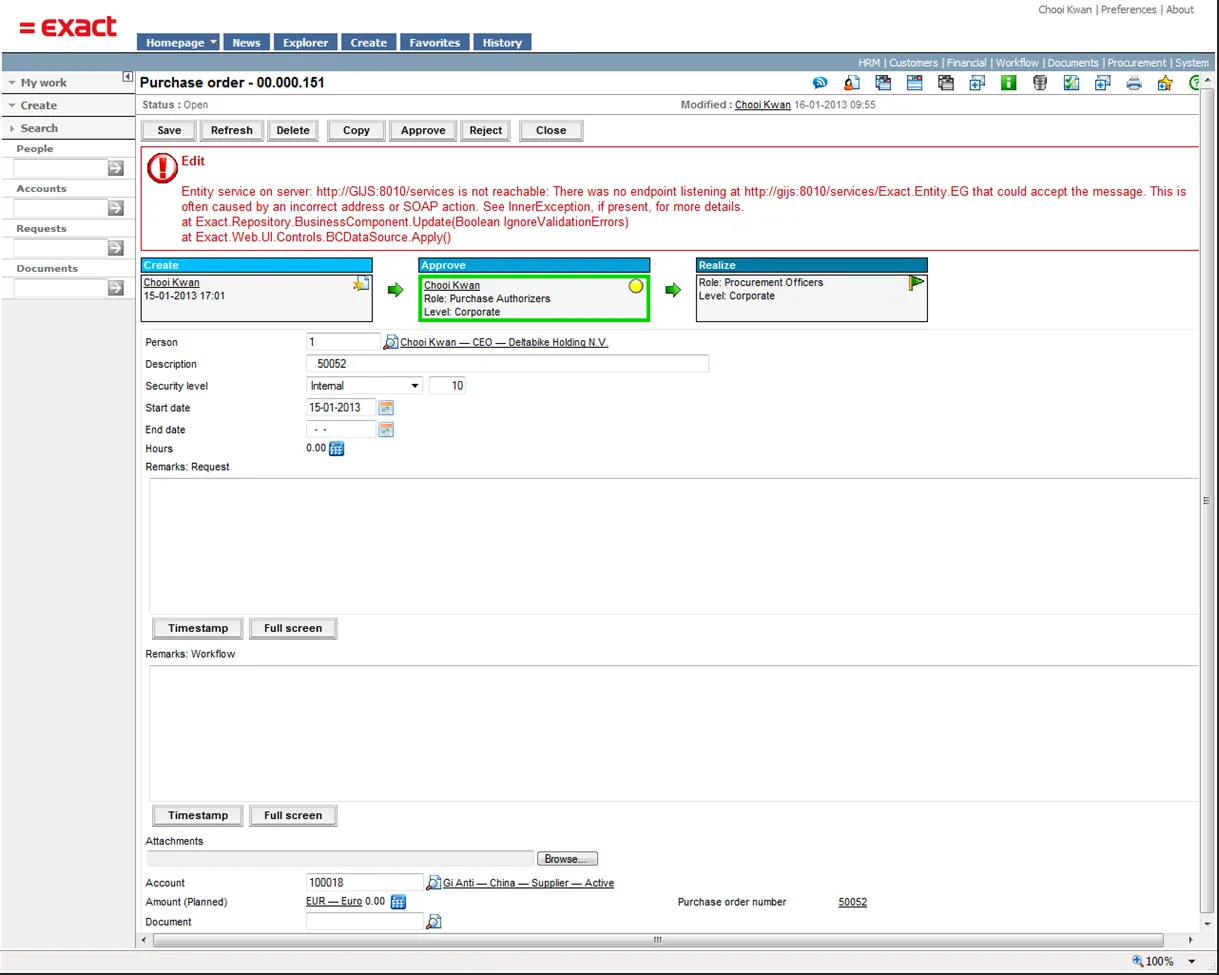Click the gold star favorites icon

(1164, 84)
